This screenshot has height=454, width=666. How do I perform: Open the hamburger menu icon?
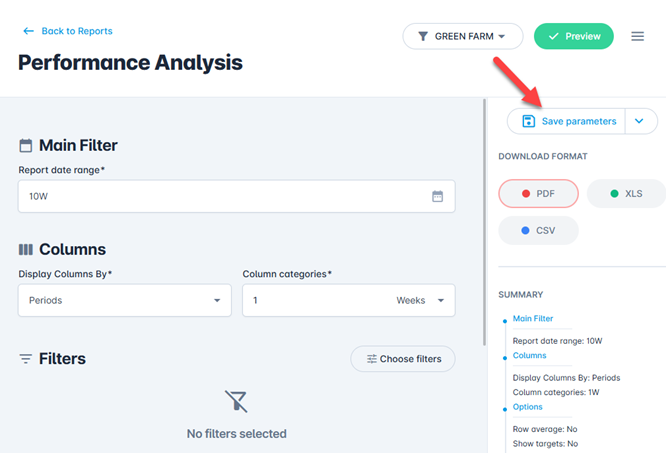(x=637, y=37)
